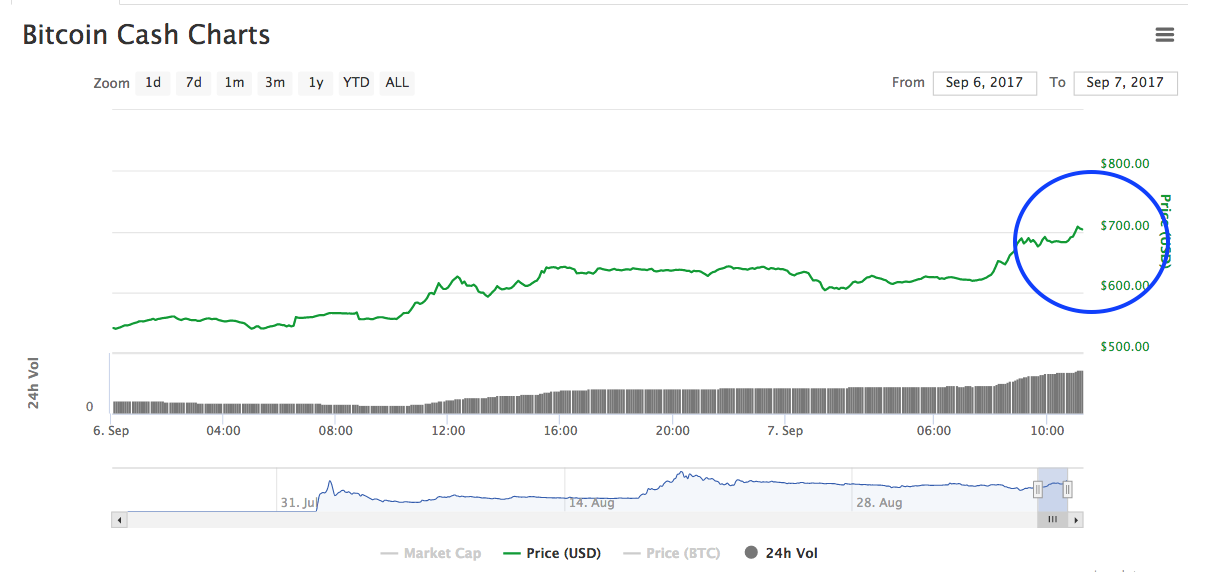Screen dimensions: 1206x572
Task: Set zoom to 3m
Action: click(x=275, y=83)
